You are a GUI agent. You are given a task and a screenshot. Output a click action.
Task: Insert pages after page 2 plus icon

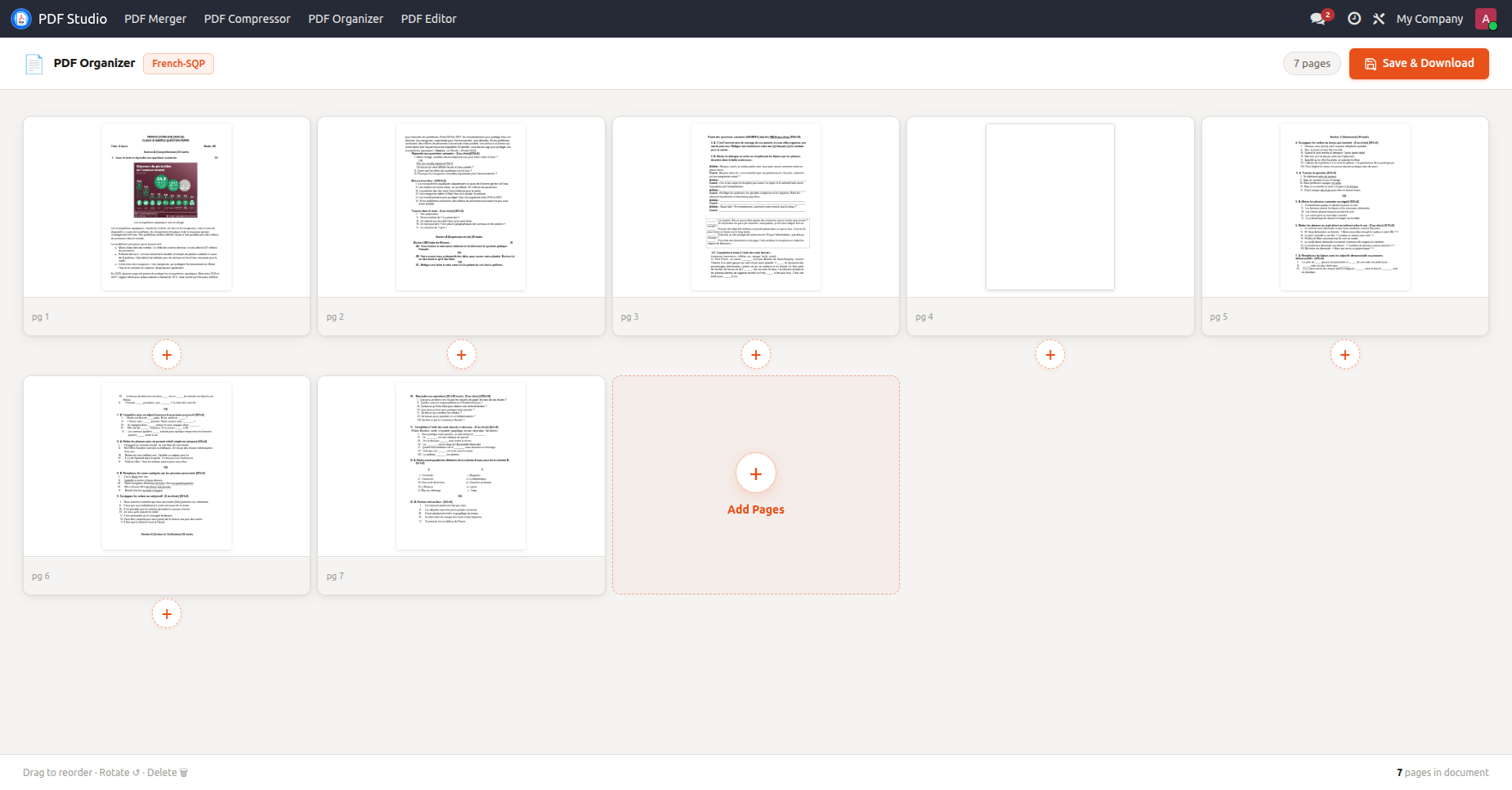[x=462, y=355]
